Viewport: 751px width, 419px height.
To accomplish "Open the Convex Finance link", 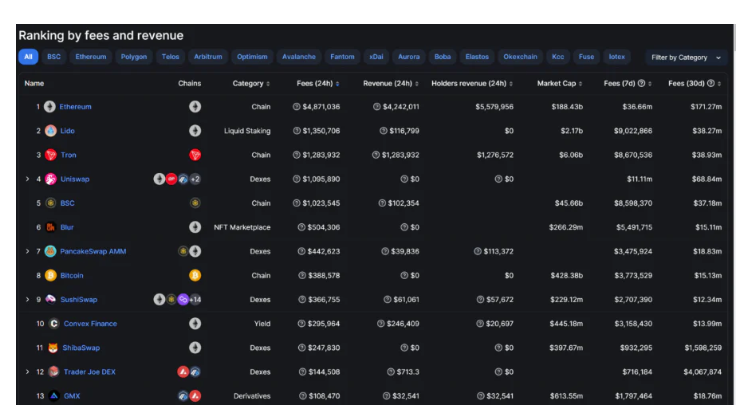I will click(90, 324).
